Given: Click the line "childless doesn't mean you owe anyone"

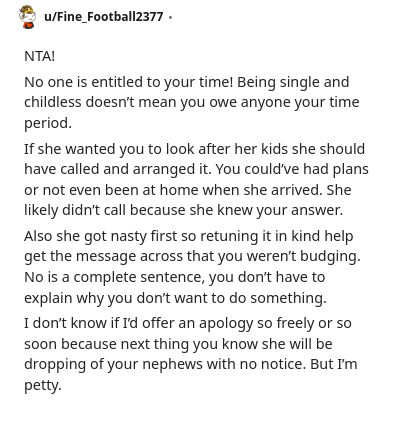Looking at the screenshot, I should [192, 102].
